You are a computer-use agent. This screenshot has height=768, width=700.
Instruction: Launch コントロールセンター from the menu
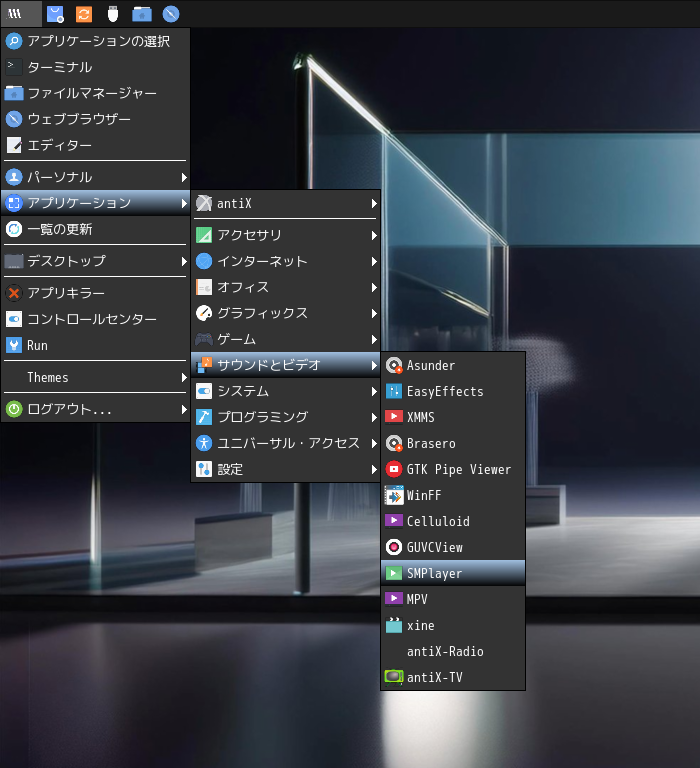[92, 319]
